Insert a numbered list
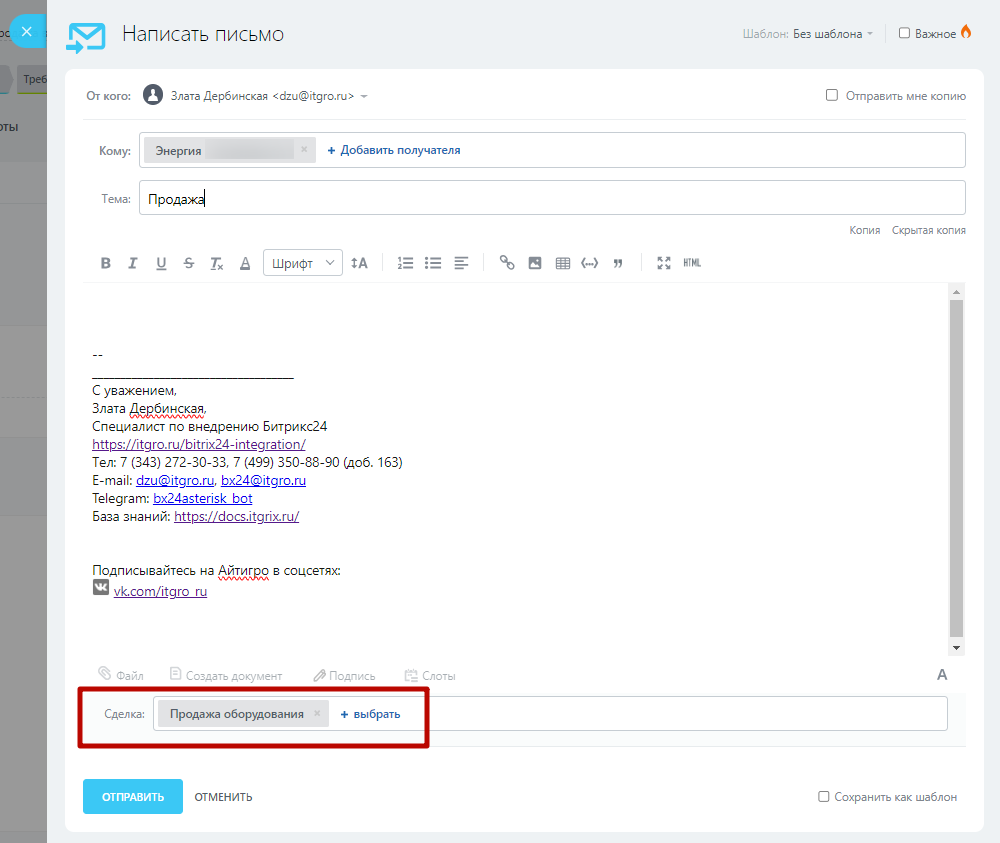 (405, 263)
